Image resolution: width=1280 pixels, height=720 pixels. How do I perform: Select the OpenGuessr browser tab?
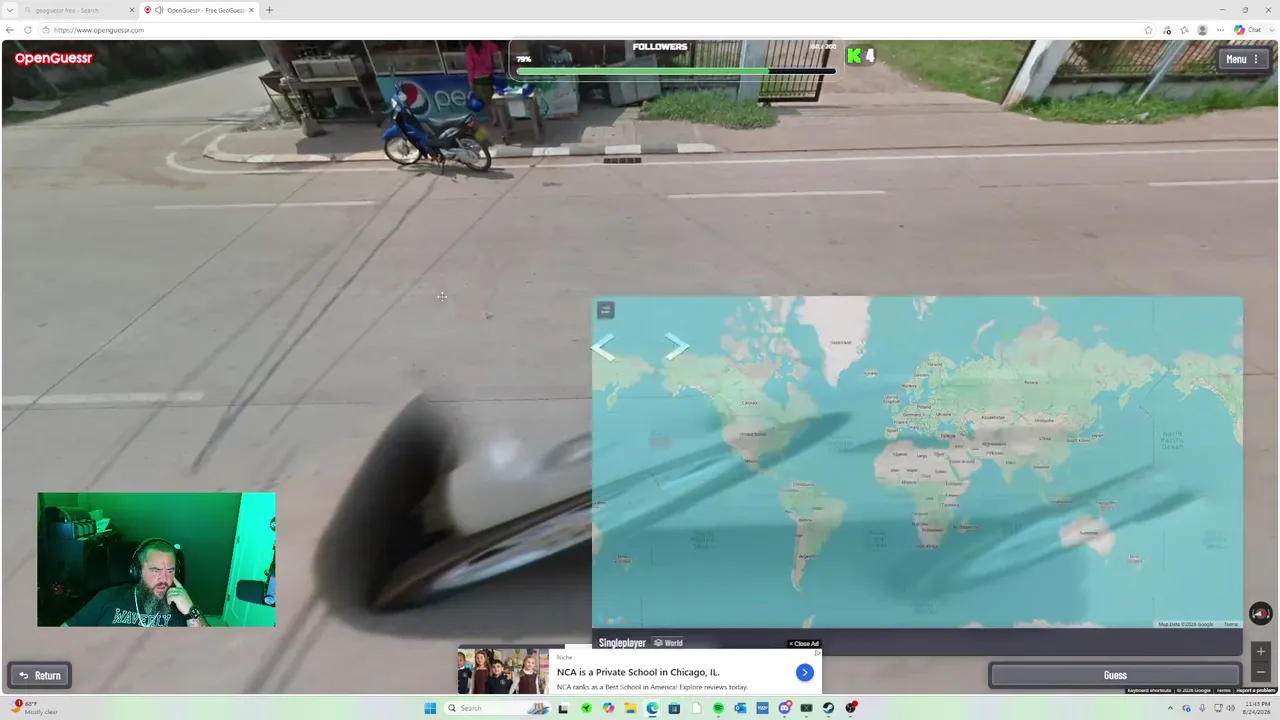tap(197, 10)
